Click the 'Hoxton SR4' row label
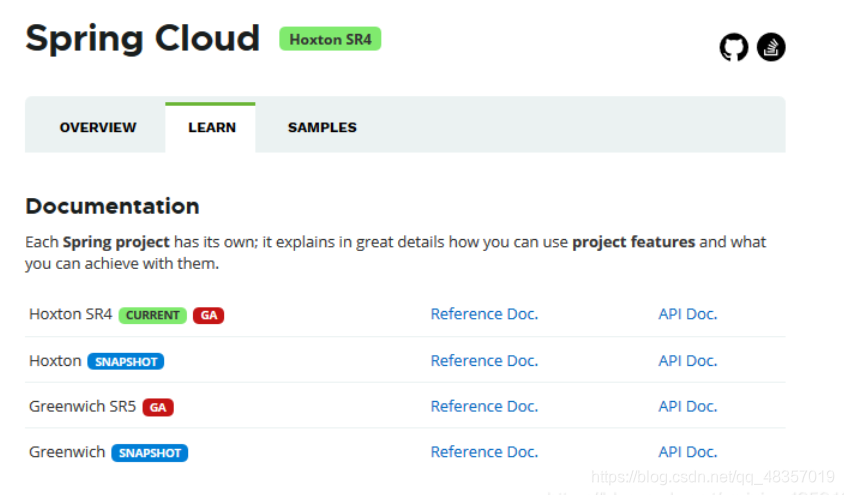844x495 pixels. (x=71, y=314)
